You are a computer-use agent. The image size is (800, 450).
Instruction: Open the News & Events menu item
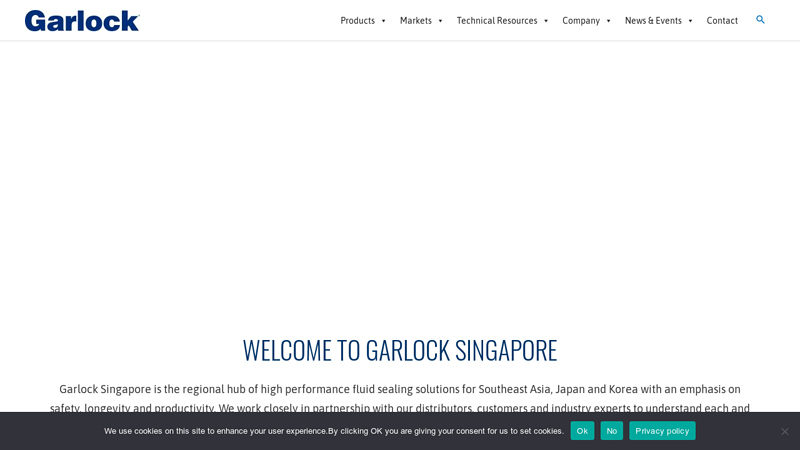(x=653, y=21)
